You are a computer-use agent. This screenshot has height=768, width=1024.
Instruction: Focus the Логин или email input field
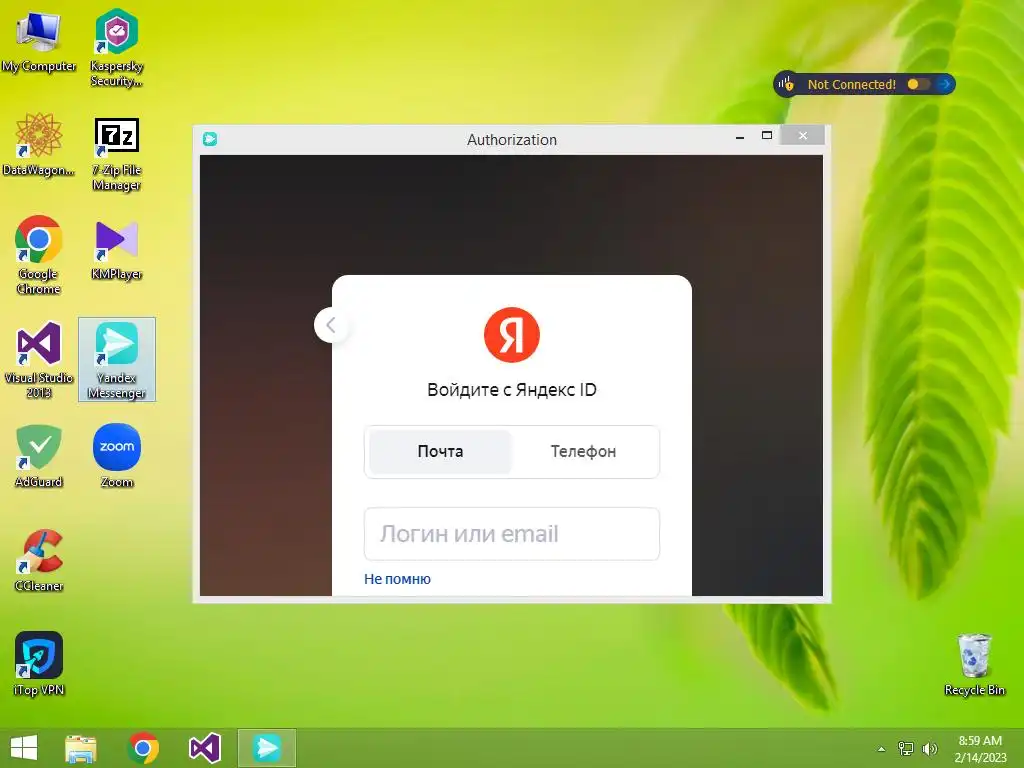[x=511, y=534]
